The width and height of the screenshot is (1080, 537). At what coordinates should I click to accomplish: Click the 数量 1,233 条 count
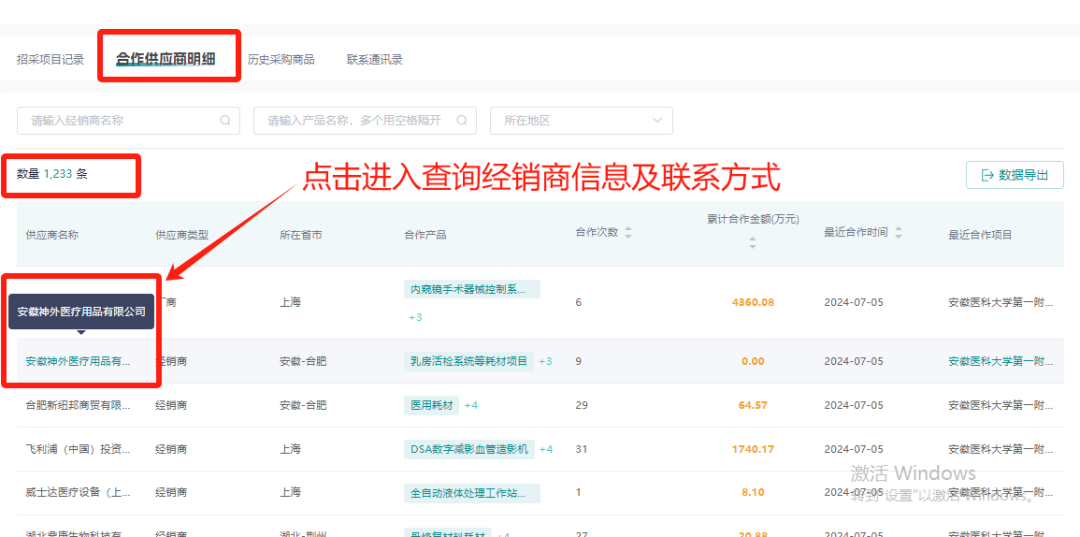[52, 174]
